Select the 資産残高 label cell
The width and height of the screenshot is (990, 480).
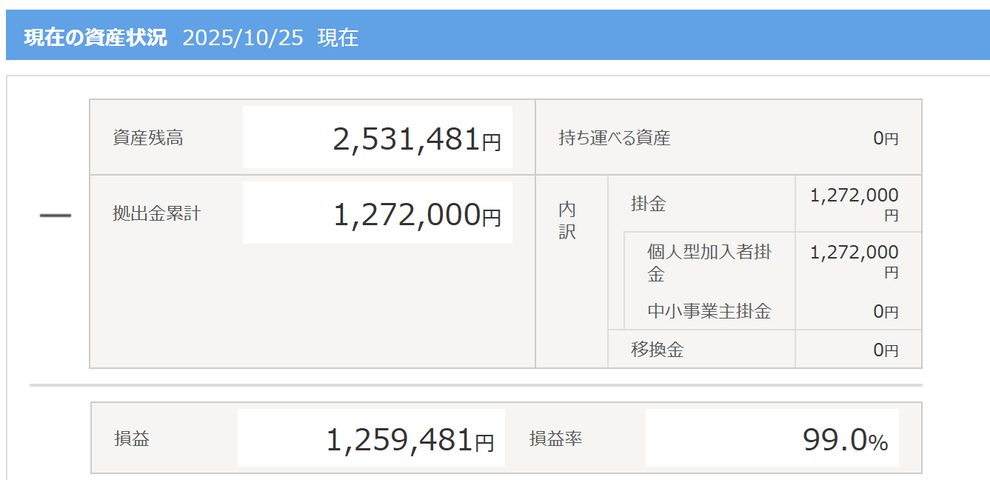coord(148,138)
